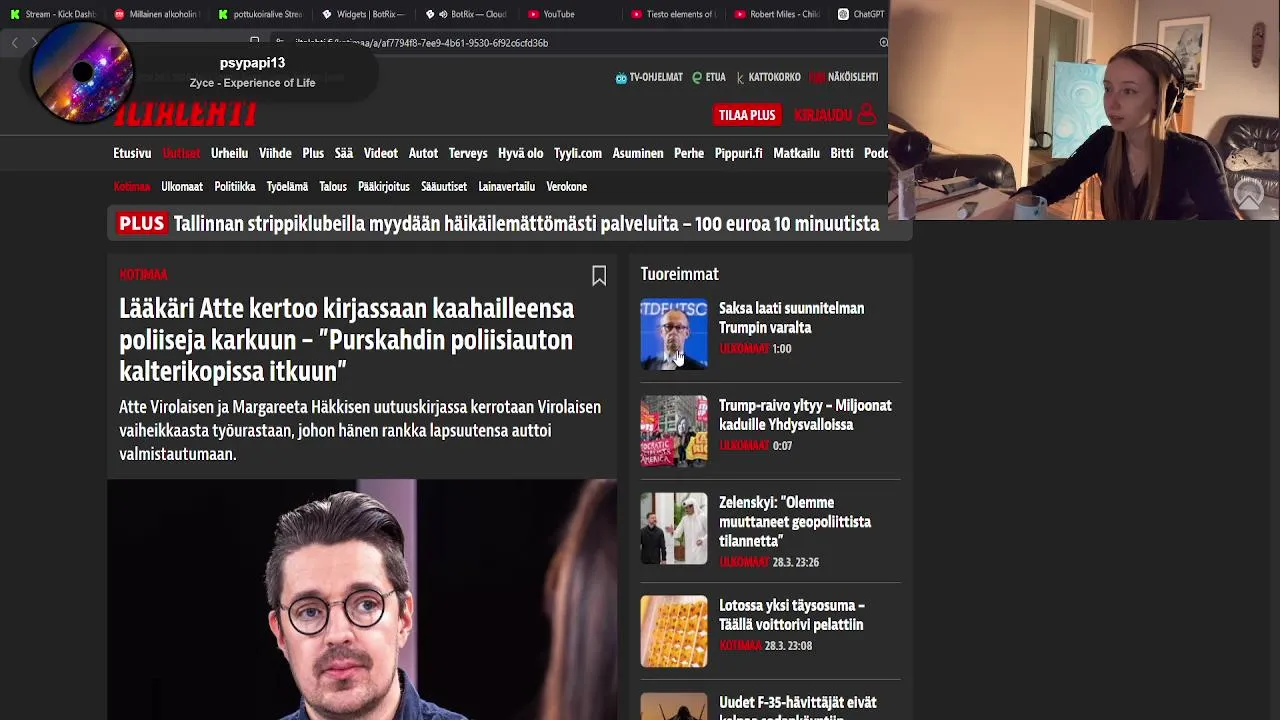Image resolution: width=1280 pixels, height=720 pixels.
Task: Select Verokone subcategory
Action: tap(566, 187)
